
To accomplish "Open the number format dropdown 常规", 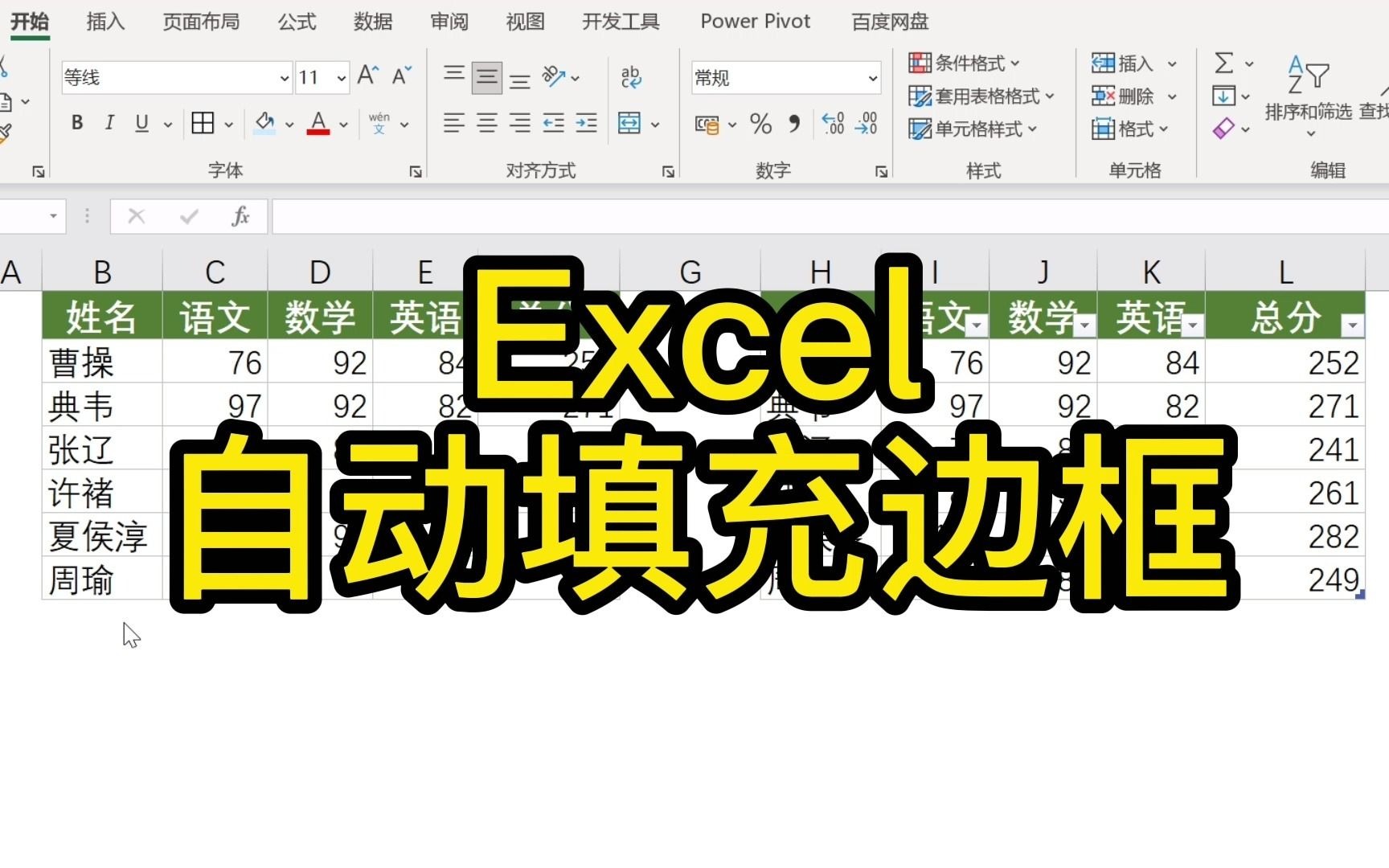I will click(x=872, y=78).
